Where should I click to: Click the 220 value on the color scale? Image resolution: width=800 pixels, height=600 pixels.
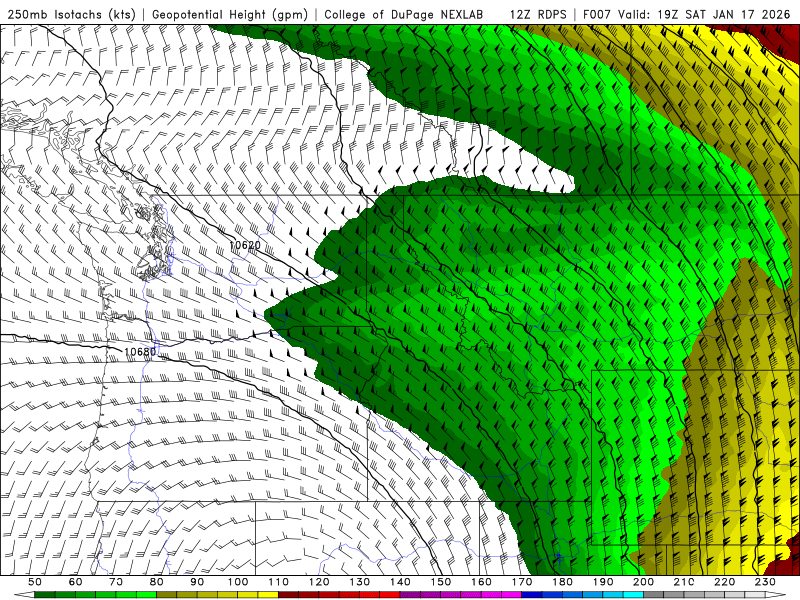pos(725,582)
